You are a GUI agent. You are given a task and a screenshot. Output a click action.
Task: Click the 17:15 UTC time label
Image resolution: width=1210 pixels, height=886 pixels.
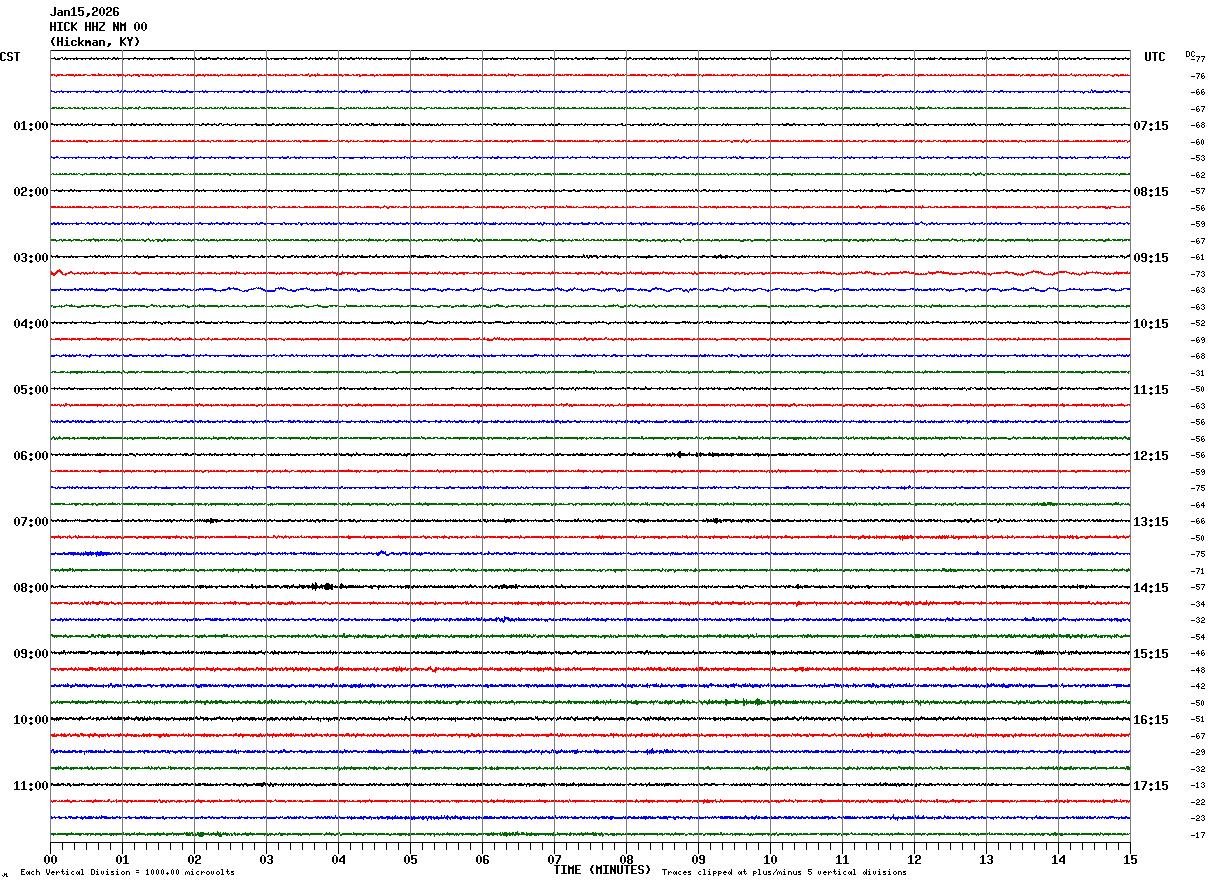coord(1151,786)
